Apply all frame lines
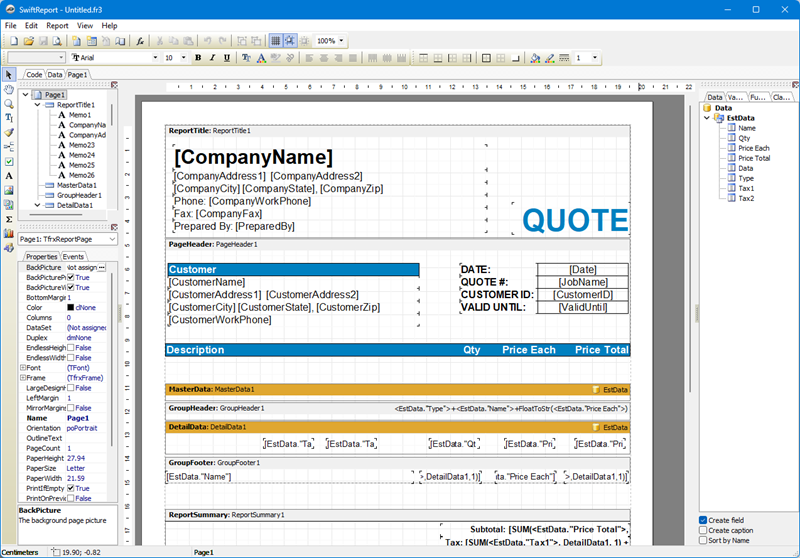 click(x=486, y=58)
